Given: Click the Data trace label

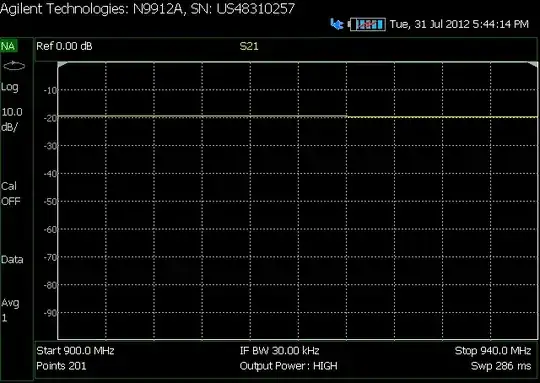Looking at the screenshot, I should (12, 259).
